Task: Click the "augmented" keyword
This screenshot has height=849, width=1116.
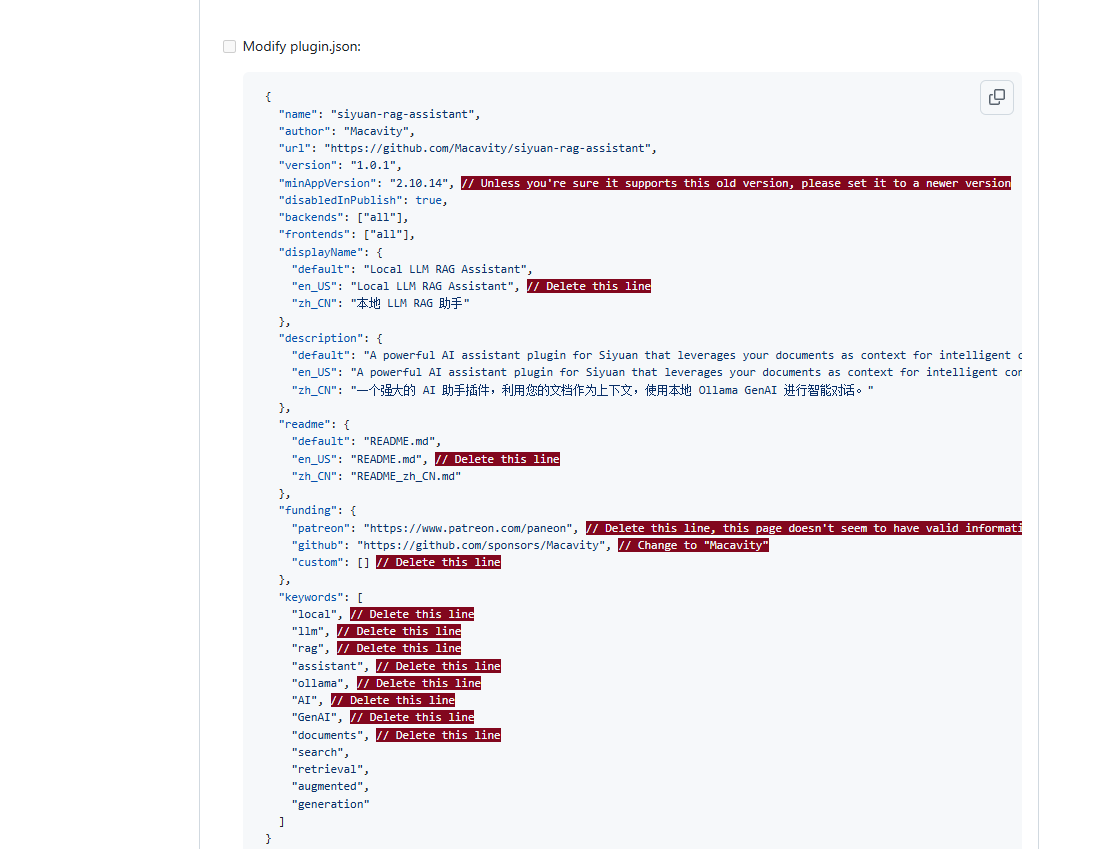Action: coord(327,786)
